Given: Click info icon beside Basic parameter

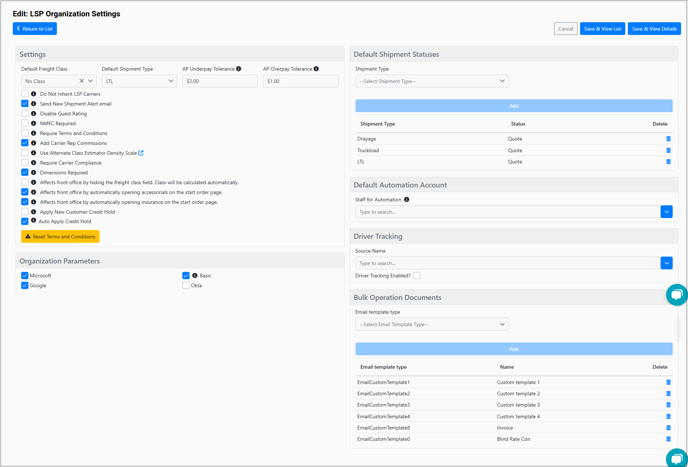Looking at the screenshot, I should [195, 276].
